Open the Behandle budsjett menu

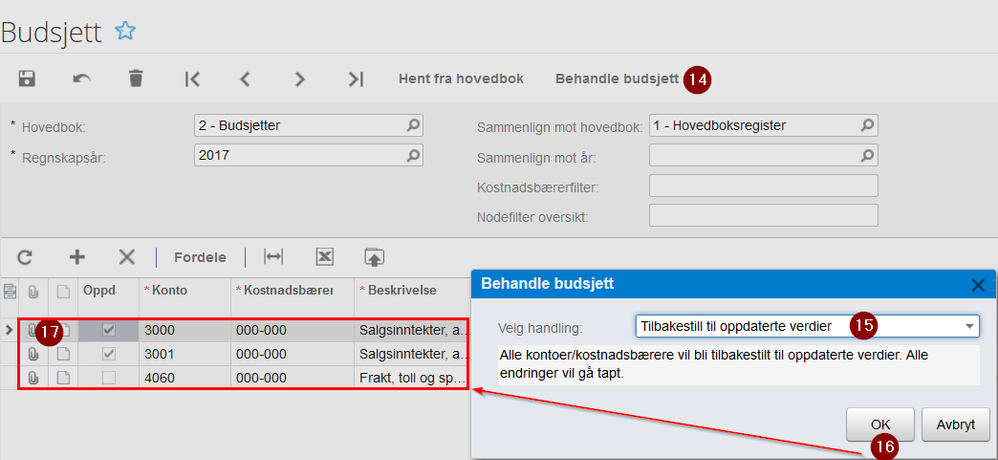coord(617,79)
